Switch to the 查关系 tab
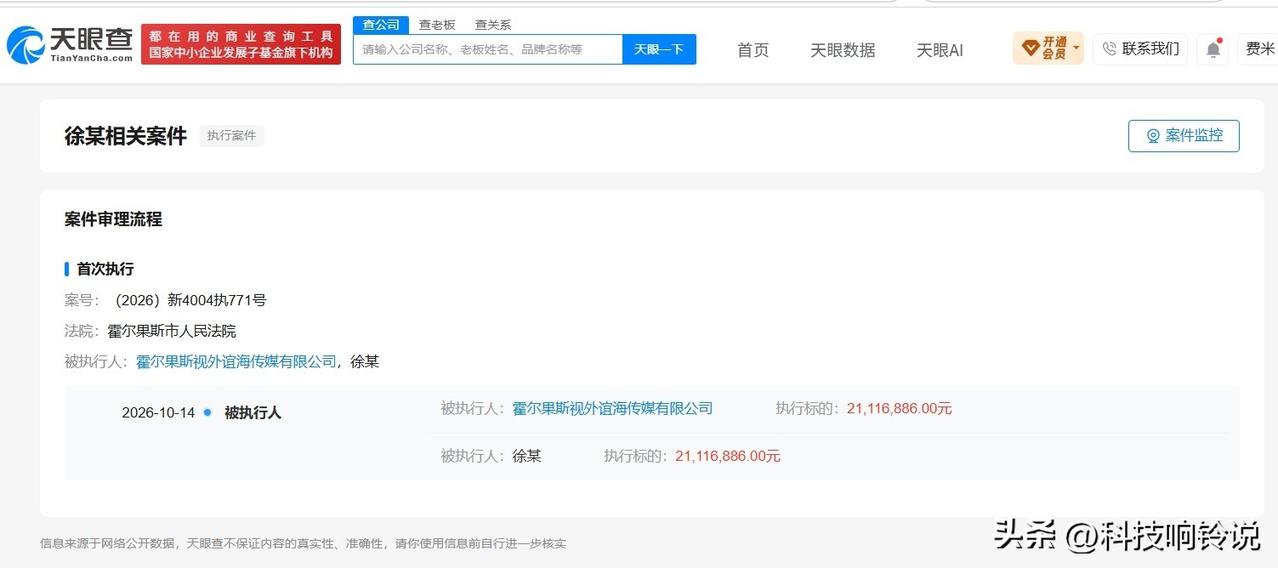 pos(493,25)
